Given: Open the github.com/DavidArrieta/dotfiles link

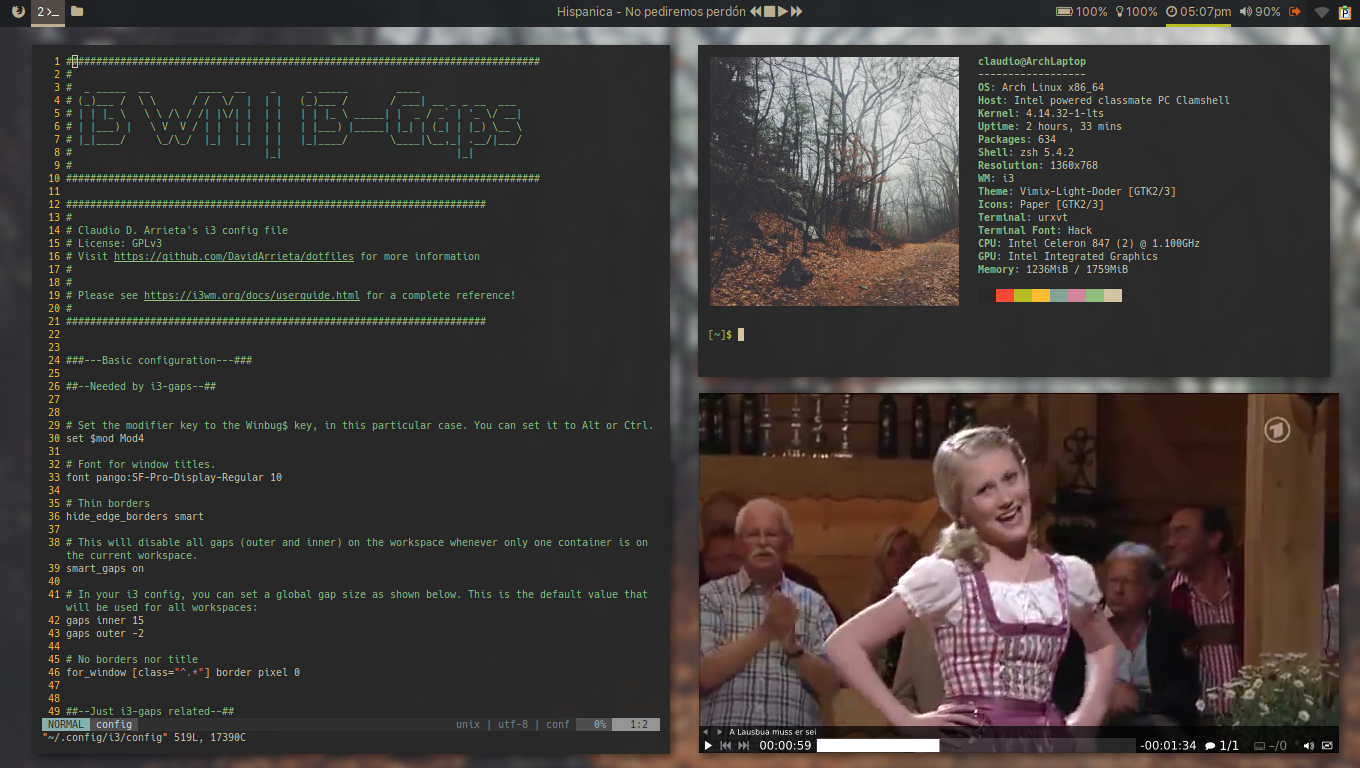Looking at the screenshot, I should (234, 256).
